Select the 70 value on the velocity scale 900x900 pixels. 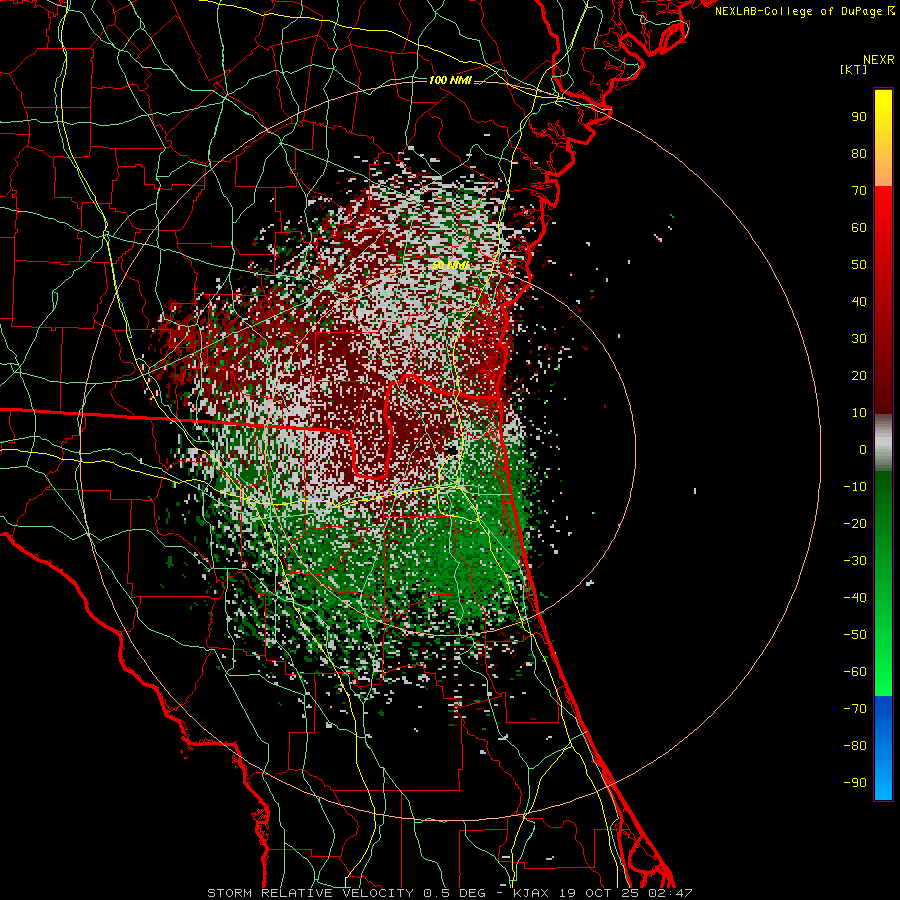coord(859,191)
